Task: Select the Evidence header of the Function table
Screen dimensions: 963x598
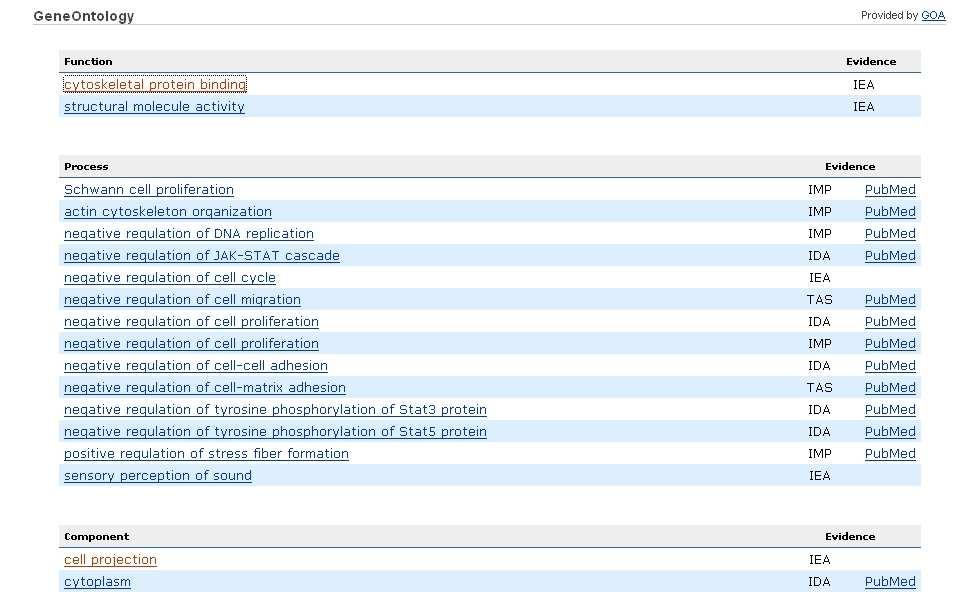Action: pos(871,61)
